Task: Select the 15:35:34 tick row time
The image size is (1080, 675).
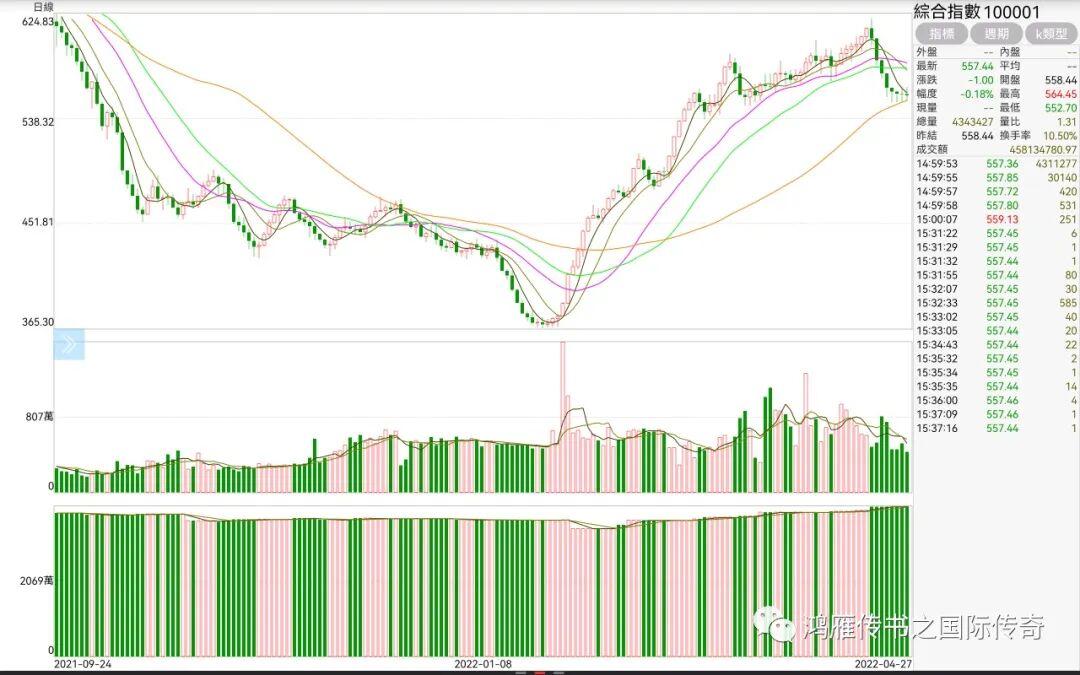Action: tap(937, 373)
